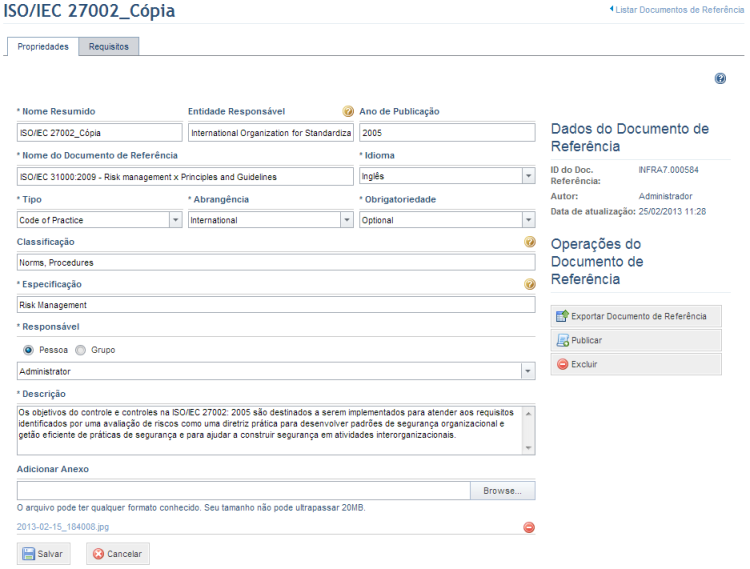Click the Nome do Documento de Referência field
Screen dimensions: 750x569
pos(185,176)
